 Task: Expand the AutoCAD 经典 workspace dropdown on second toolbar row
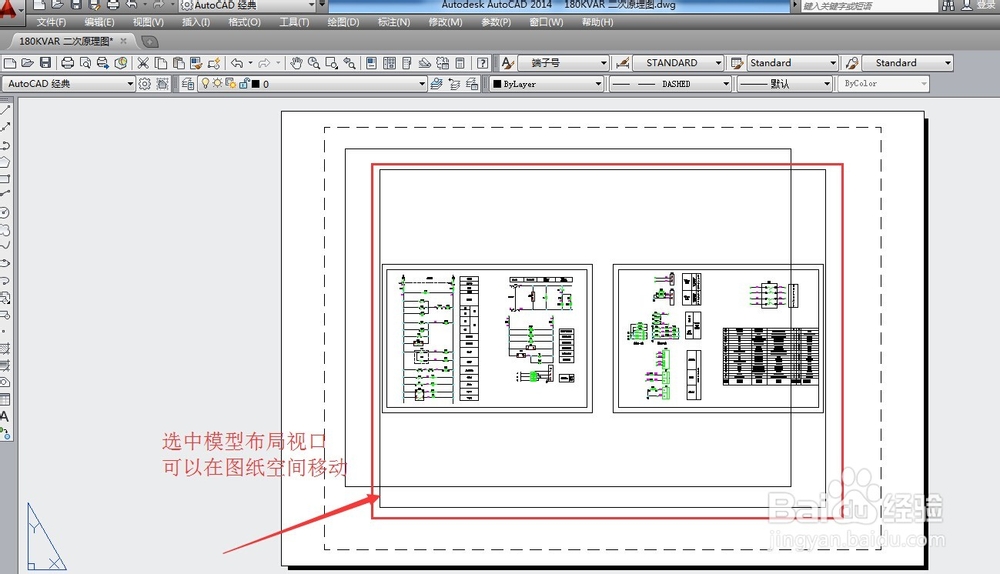[x=68, y=84]
